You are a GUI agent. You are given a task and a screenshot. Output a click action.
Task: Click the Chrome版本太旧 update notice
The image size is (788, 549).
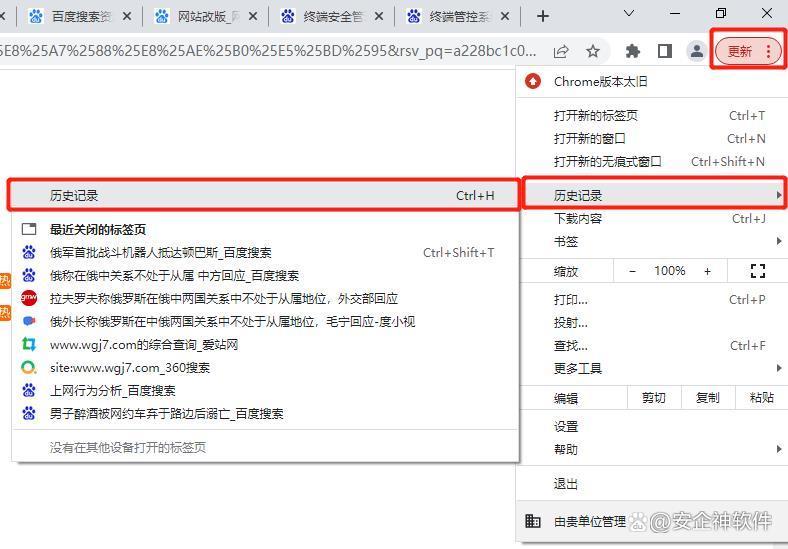[x=652, y=81]
